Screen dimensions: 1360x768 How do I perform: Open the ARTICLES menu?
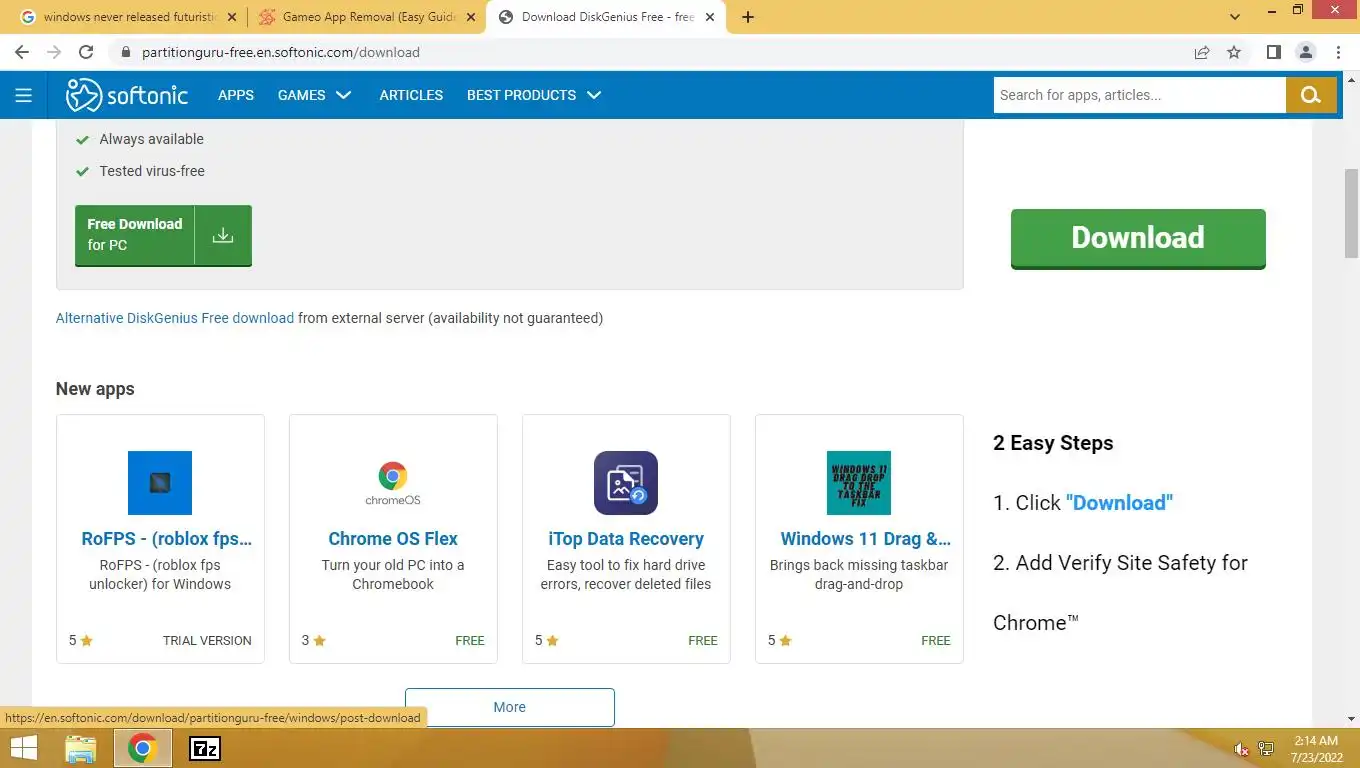pyautogui.click(x=411, y=95)
